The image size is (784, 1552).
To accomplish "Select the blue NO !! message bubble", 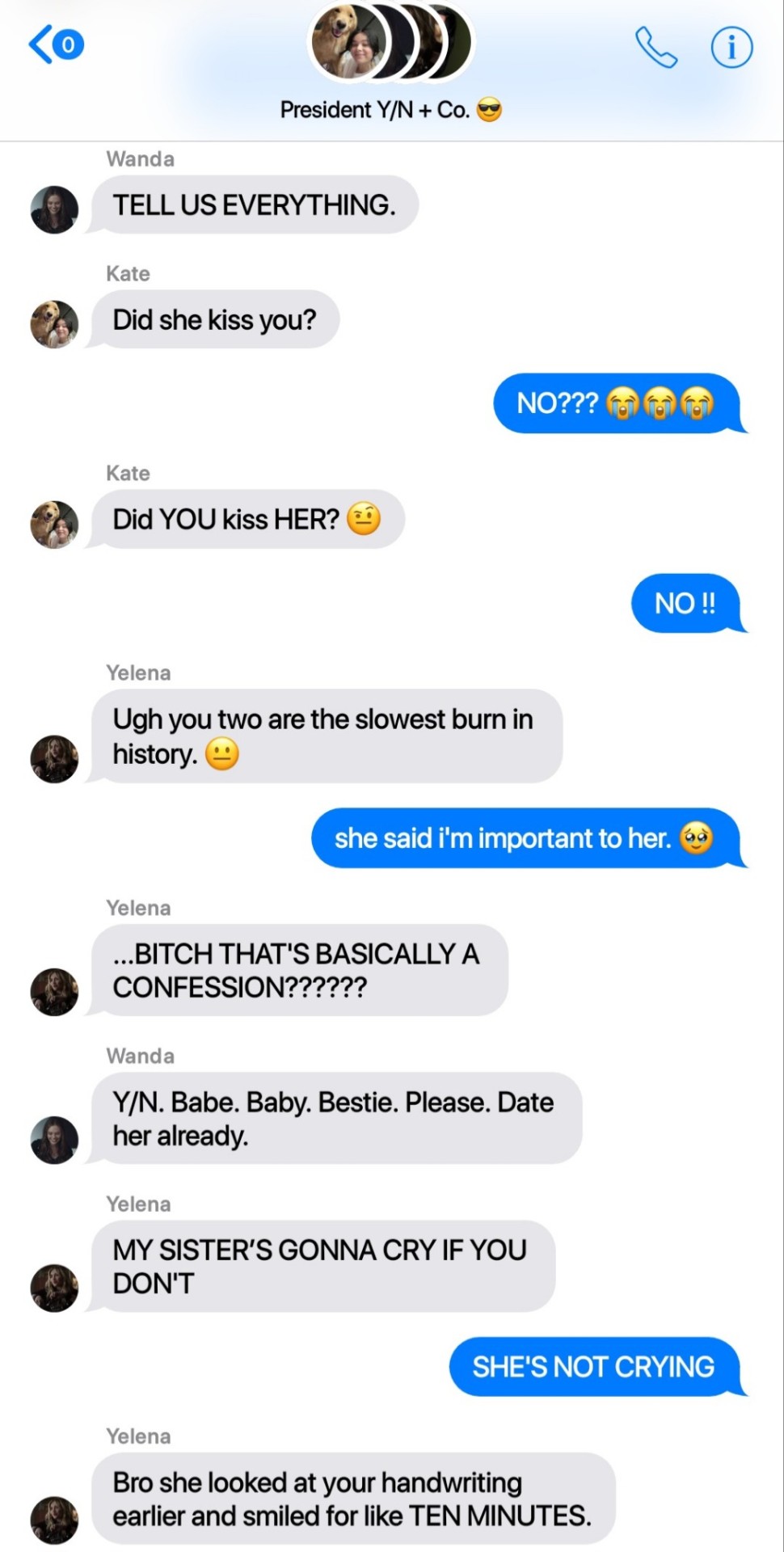I will tap(687, 603).
